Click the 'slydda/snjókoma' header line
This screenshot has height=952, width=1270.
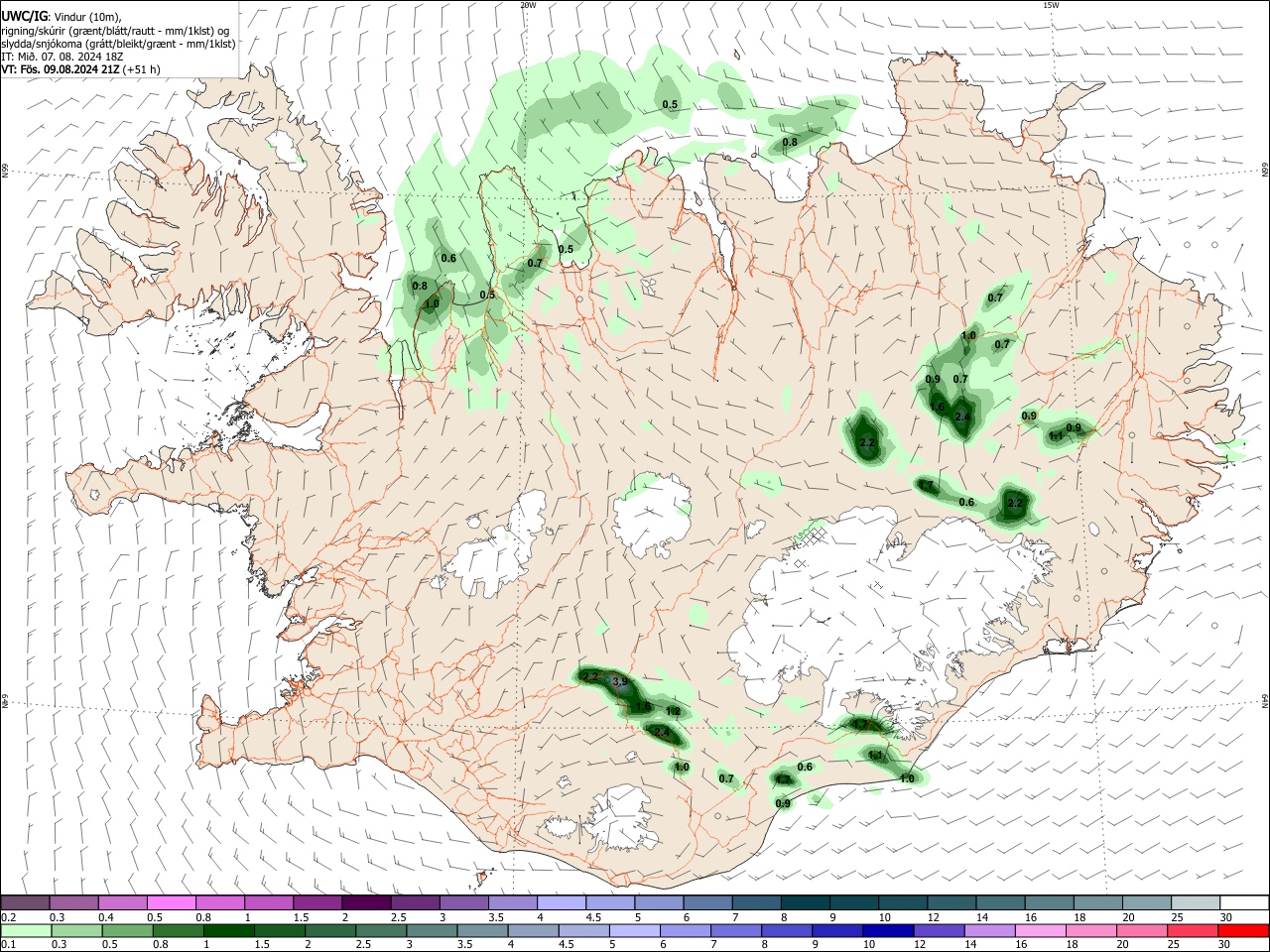118,44
